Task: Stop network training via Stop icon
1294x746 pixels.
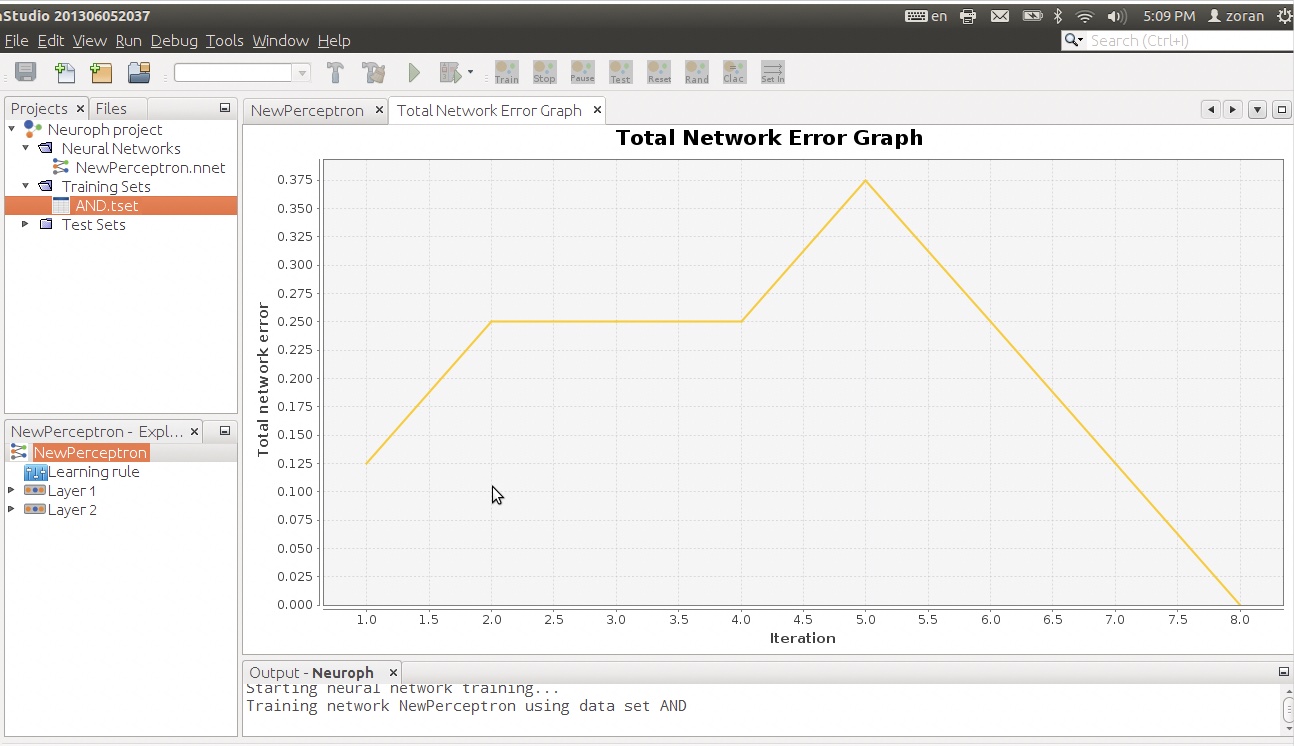Action: coord(544,72)
